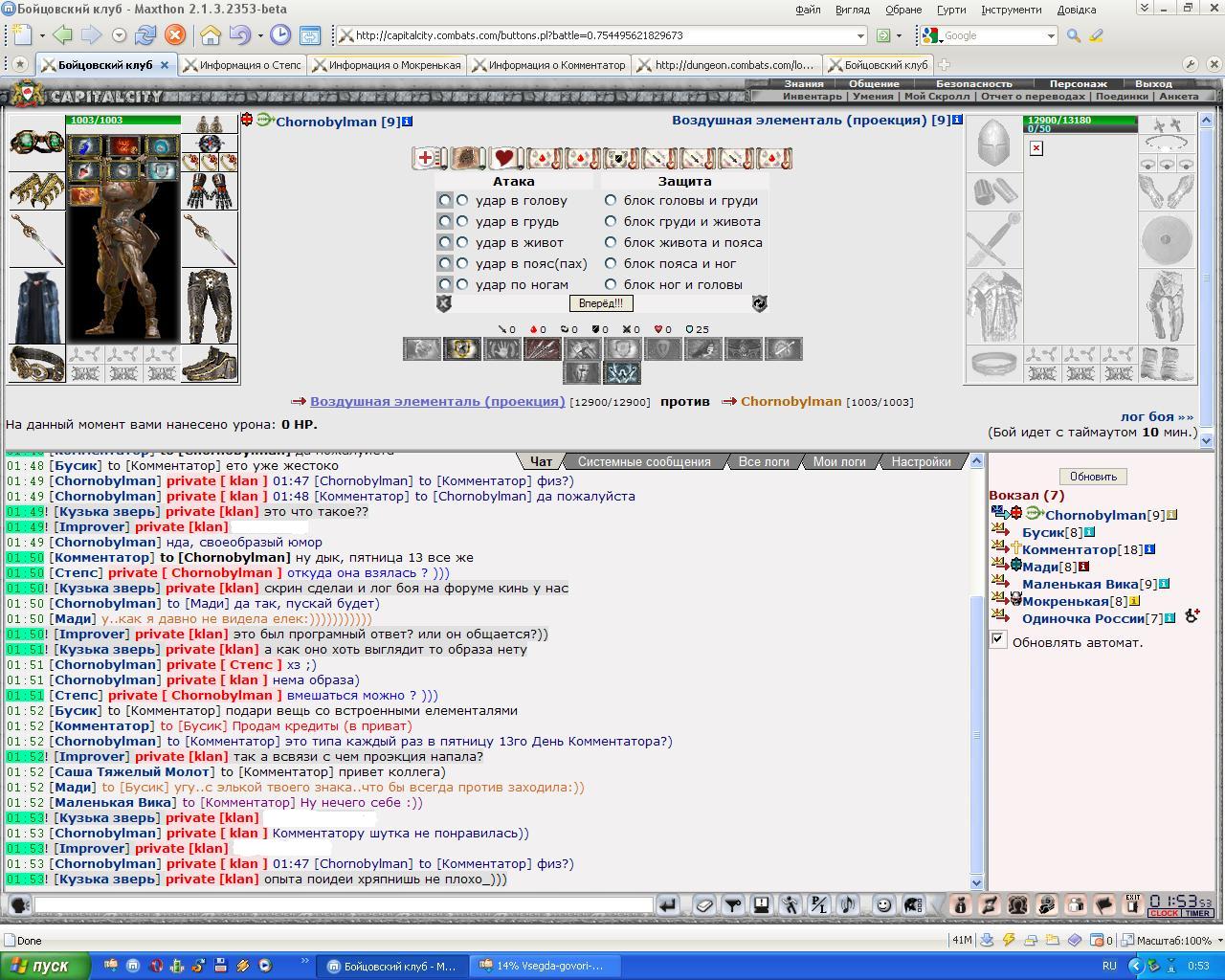Click the private message icon beside Комментатор

click(x=998, y=548)
